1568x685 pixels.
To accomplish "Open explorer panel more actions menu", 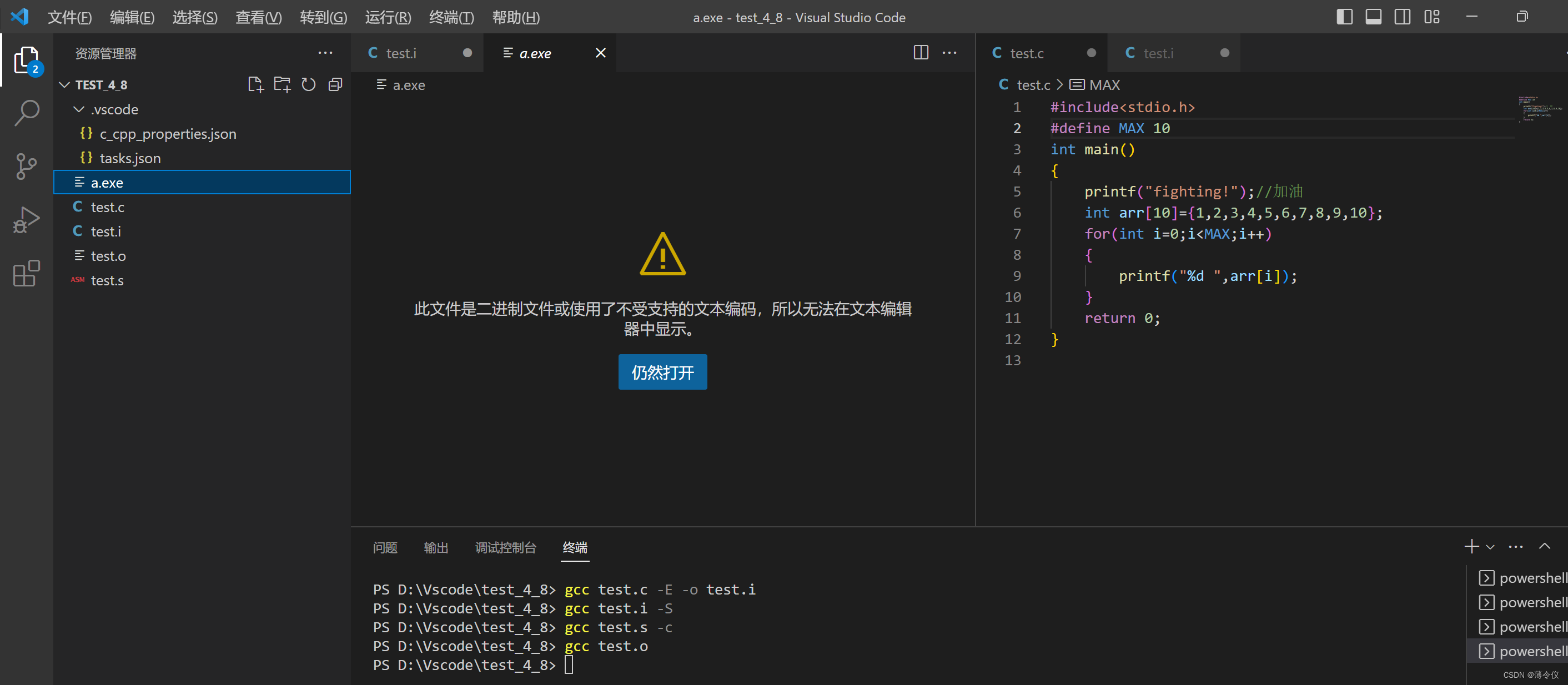I will click(x=325, y=53).
